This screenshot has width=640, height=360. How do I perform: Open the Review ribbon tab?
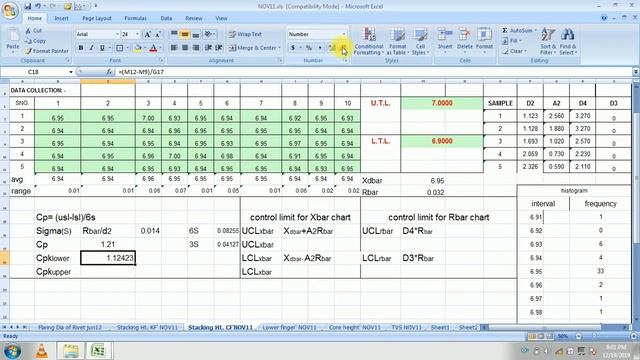[193, 18]
